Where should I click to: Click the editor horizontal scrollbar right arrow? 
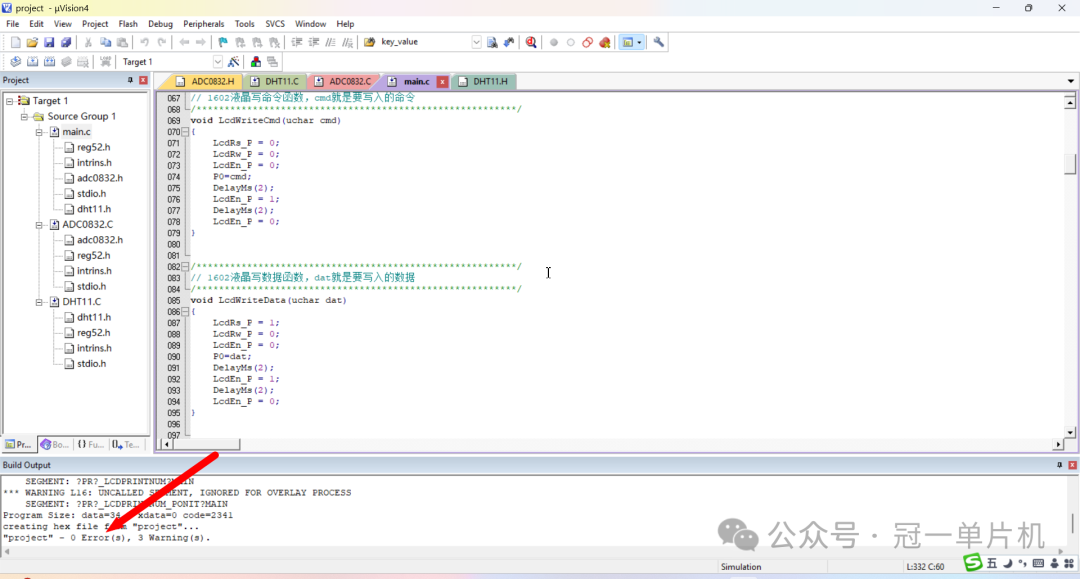(x=1058, y=445)
